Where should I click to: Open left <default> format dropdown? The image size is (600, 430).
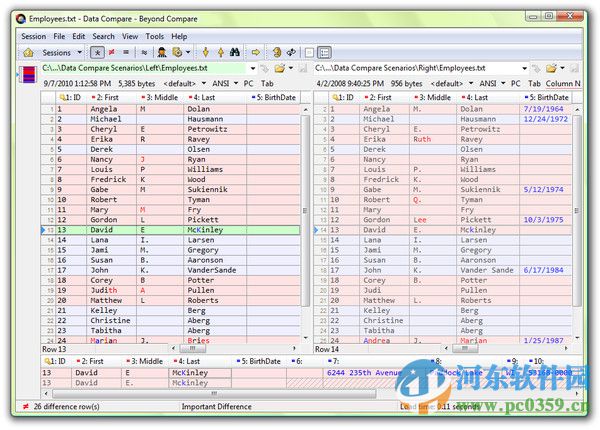click(184, 83)
